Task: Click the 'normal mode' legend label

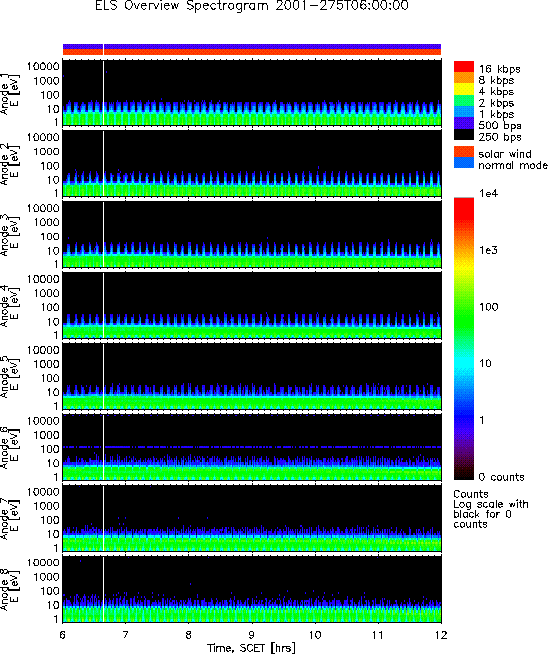Action: [513, 165]
